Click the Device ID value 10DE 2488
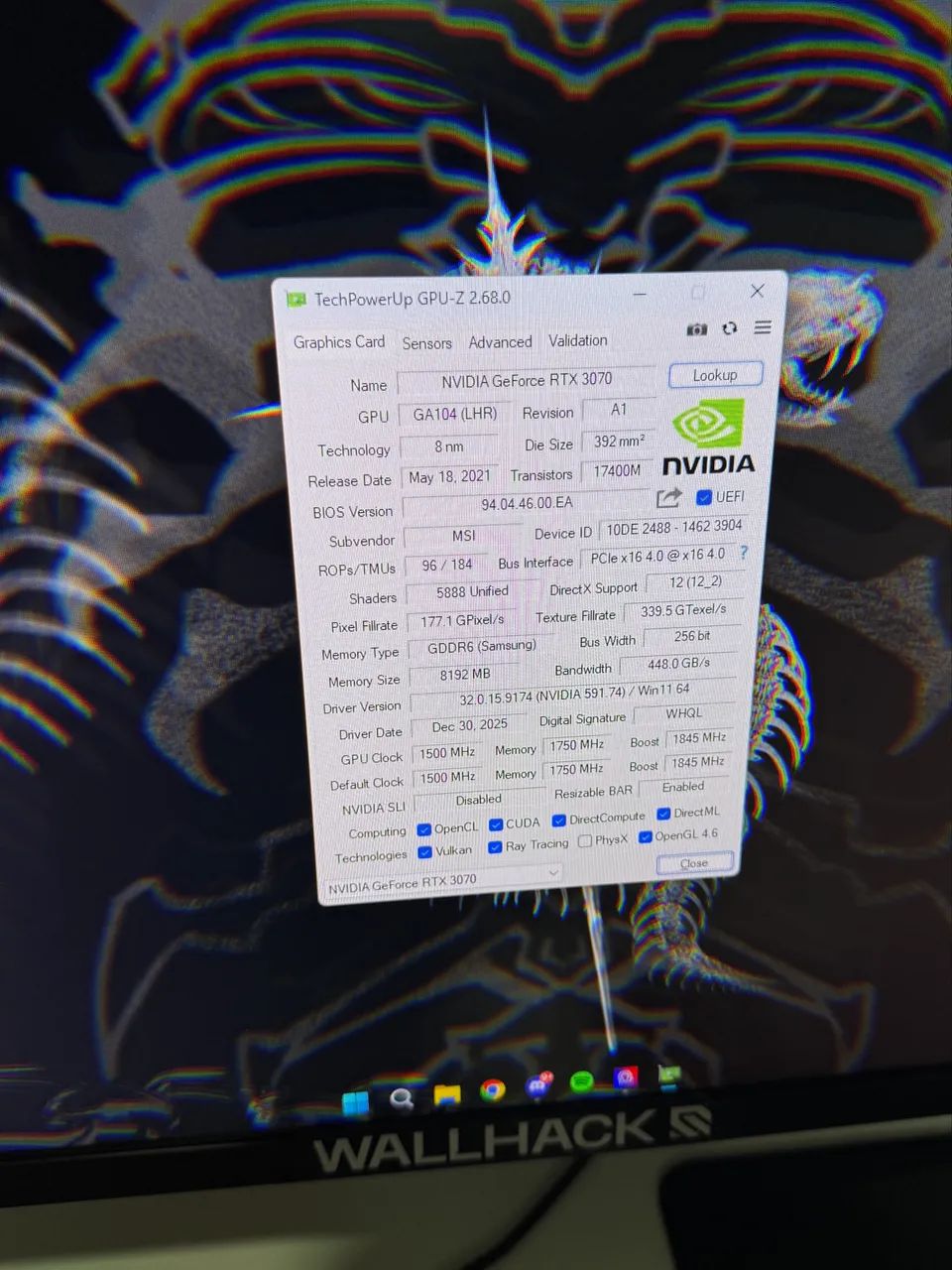This screenshot has width=952, height=1270. pos(674,528)
